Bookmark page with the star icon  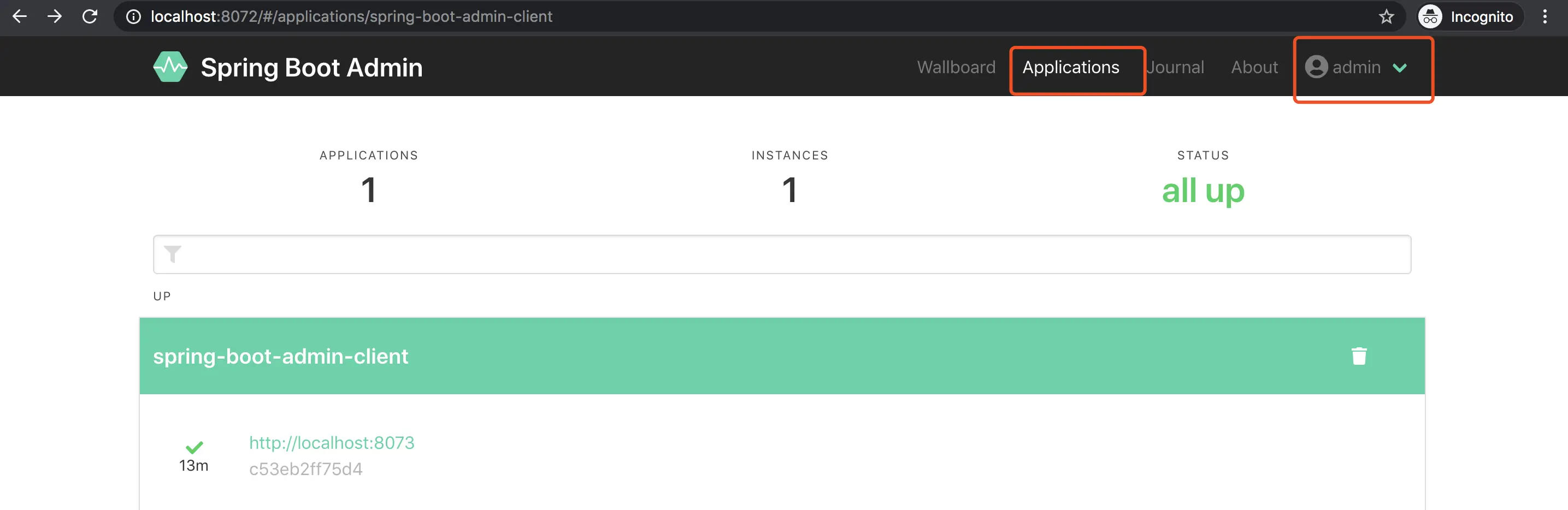1386,16
